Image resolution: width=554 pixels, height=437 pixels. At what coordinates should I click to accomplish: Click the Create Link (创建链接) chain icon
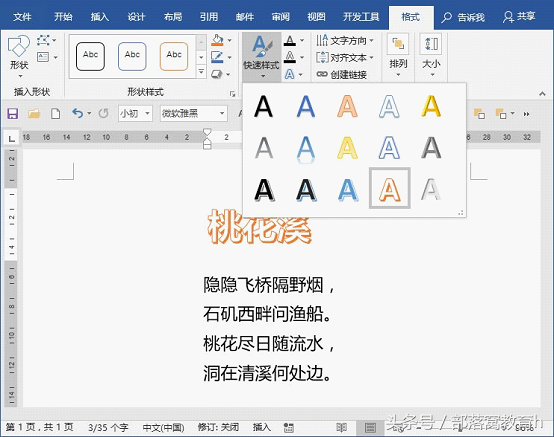pos(322,74)
